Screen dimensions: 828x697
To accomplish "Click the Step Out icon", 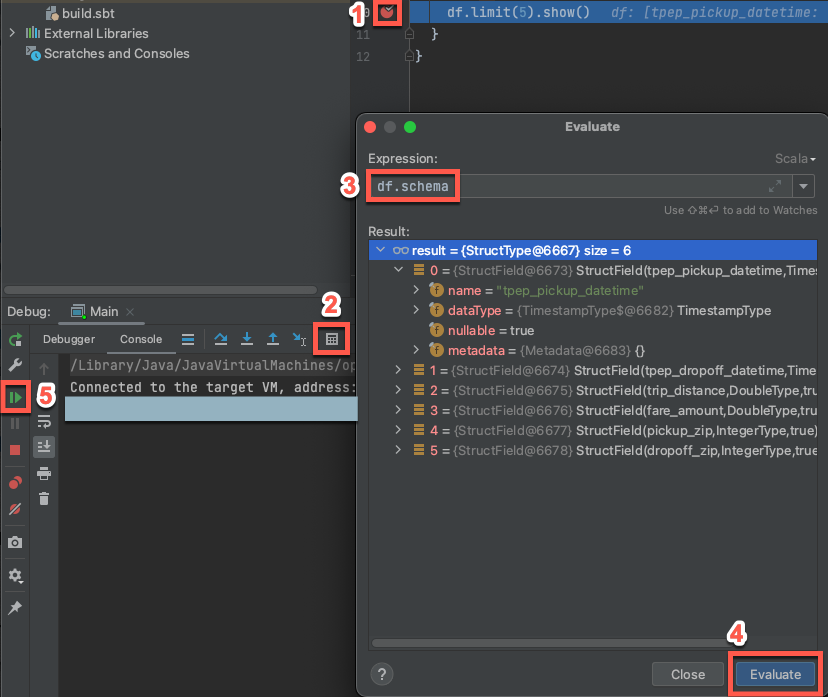I will pos(272,339).
